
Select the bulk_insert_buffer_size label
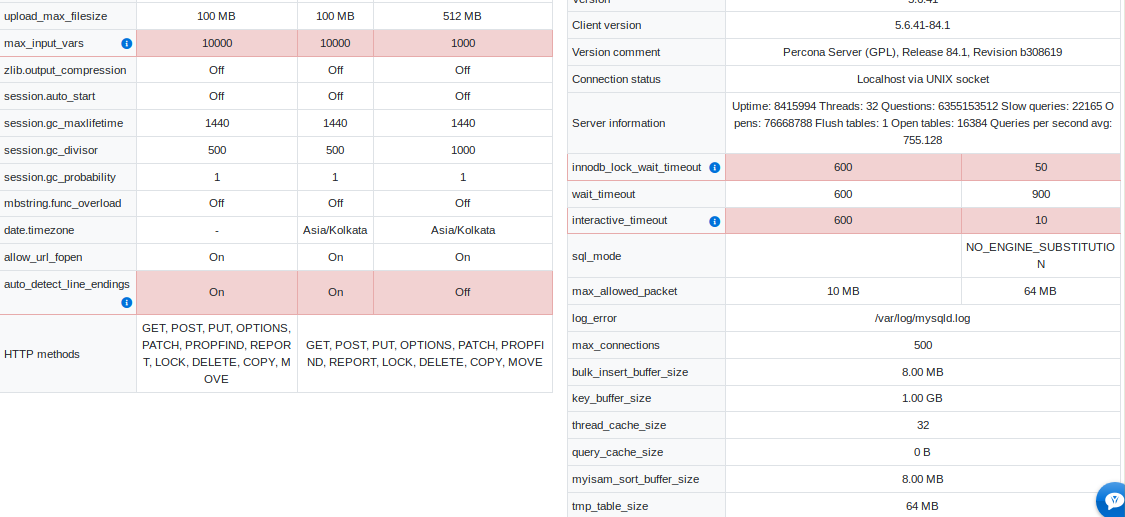point(630,372)
